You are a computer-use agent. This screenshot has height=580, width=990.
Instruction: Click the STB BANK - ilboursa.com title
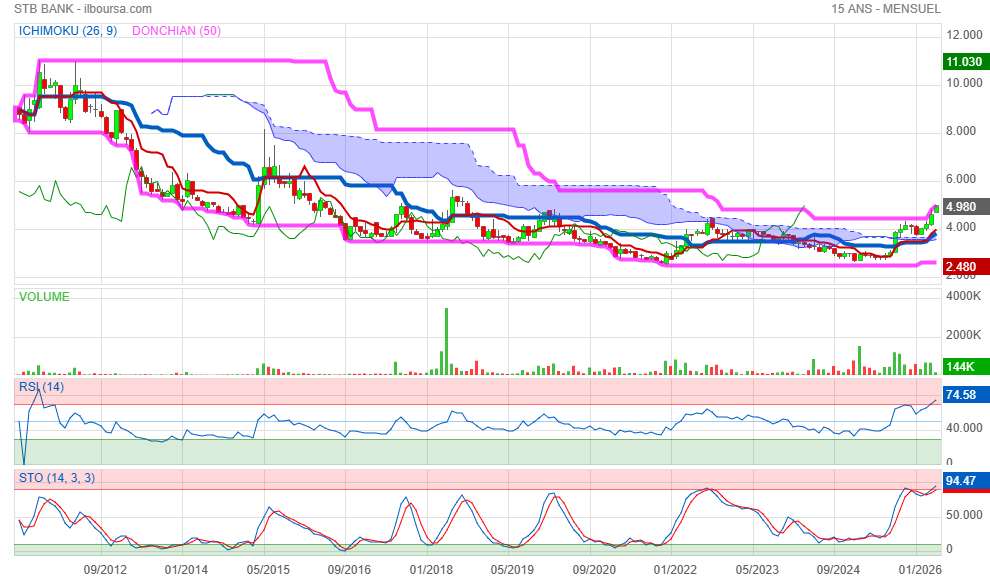(x=83, y=9)
